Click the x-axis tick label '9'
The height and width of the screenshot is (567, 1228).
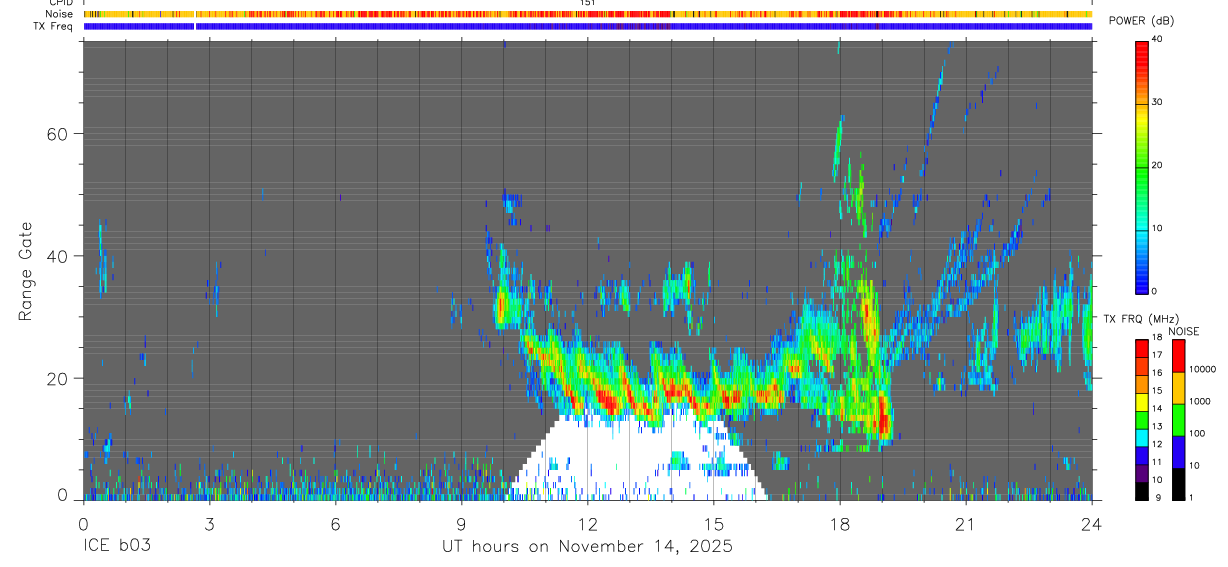(461, 524)
